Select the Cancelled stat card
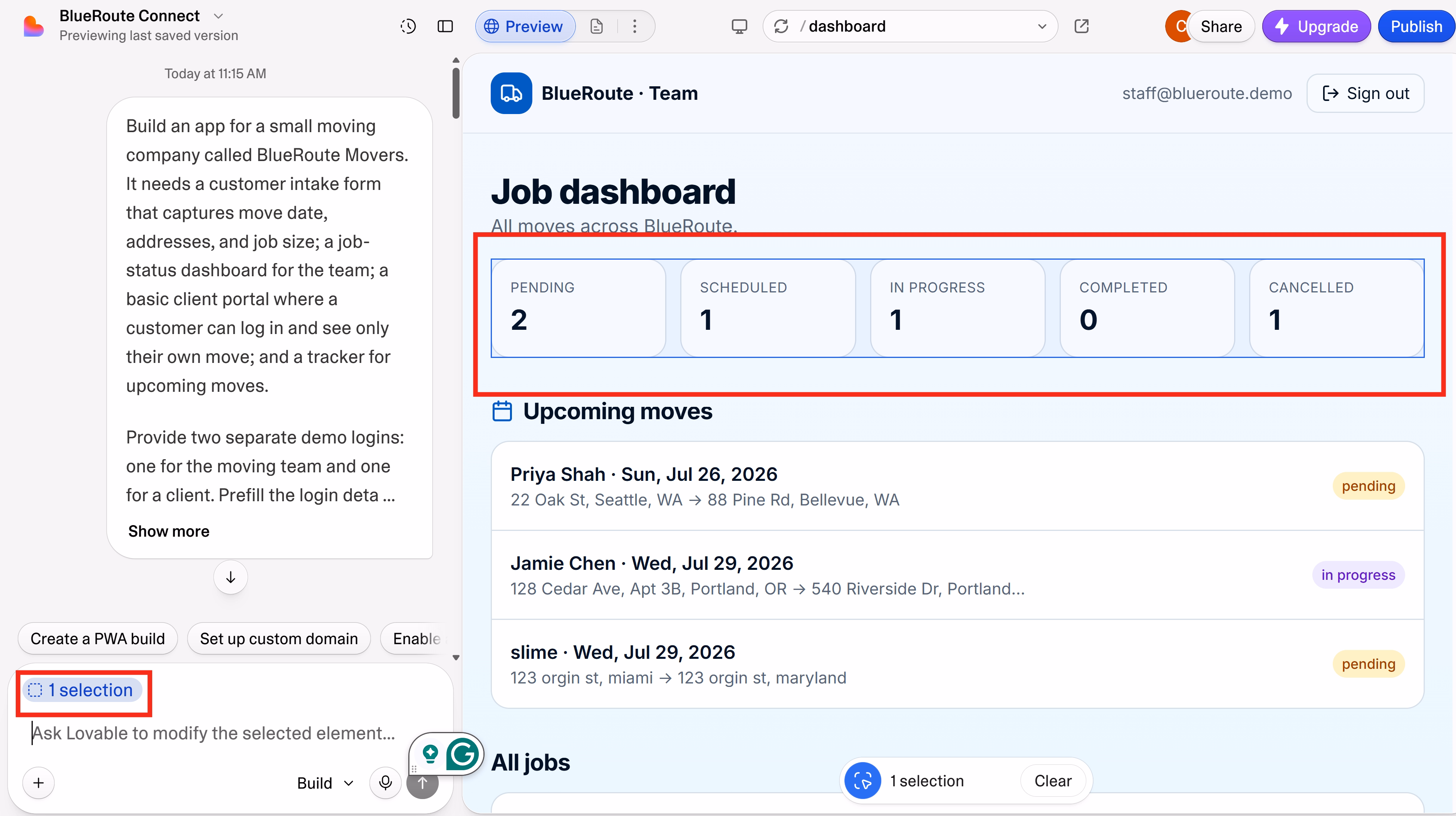Screen dimensions: 1456x816 pos(1337,308)
